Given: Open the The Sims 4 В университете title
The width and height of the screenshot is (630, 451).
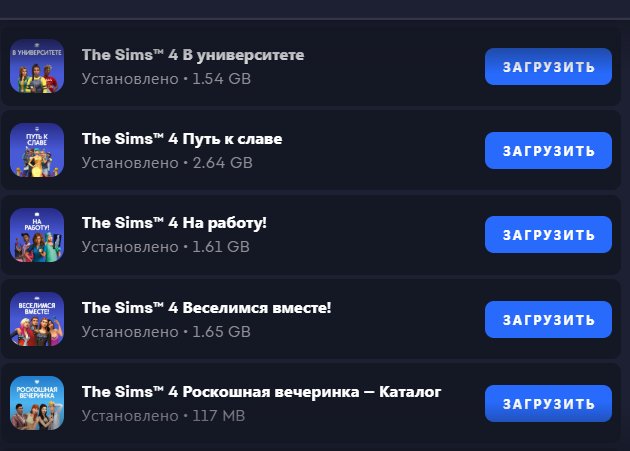Looking at the screenshot, I should 193,55.
